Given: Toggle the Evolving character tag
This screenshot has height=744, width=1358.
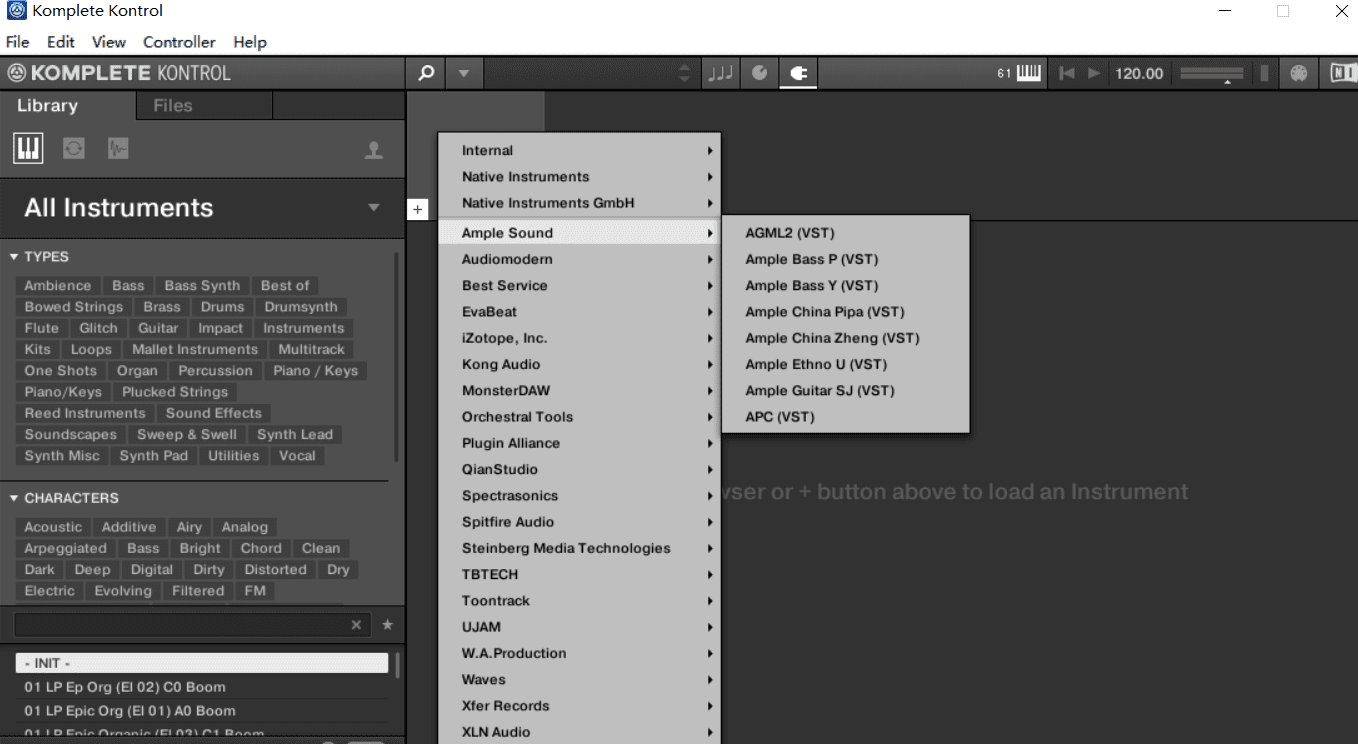Looking at the screenshot, I should click(x=123, y=591).
